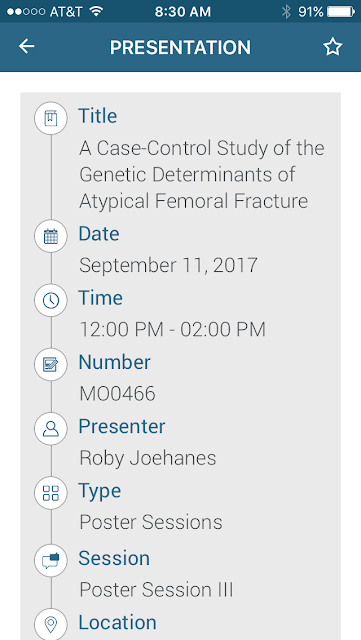The image size is (361, 640).
Task: Open the Poster Session III entry
Action: point(156,590)
